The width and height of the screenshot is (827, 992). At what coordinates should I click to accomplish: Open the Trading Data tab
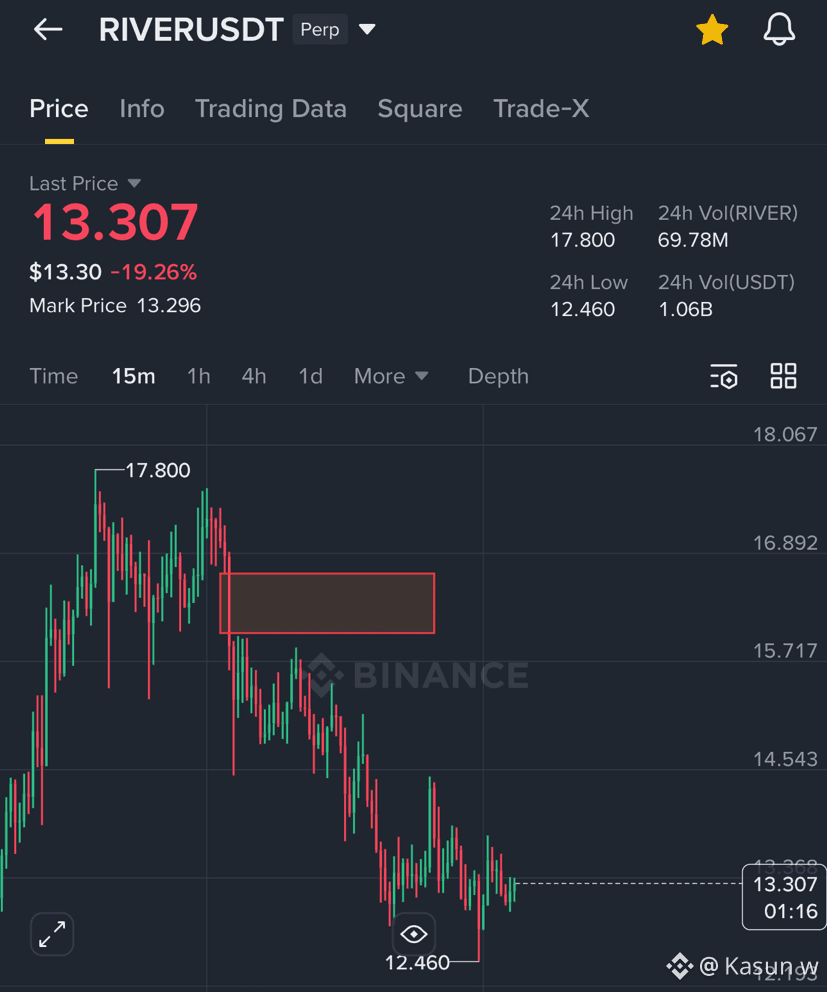(x=271, y=109)
